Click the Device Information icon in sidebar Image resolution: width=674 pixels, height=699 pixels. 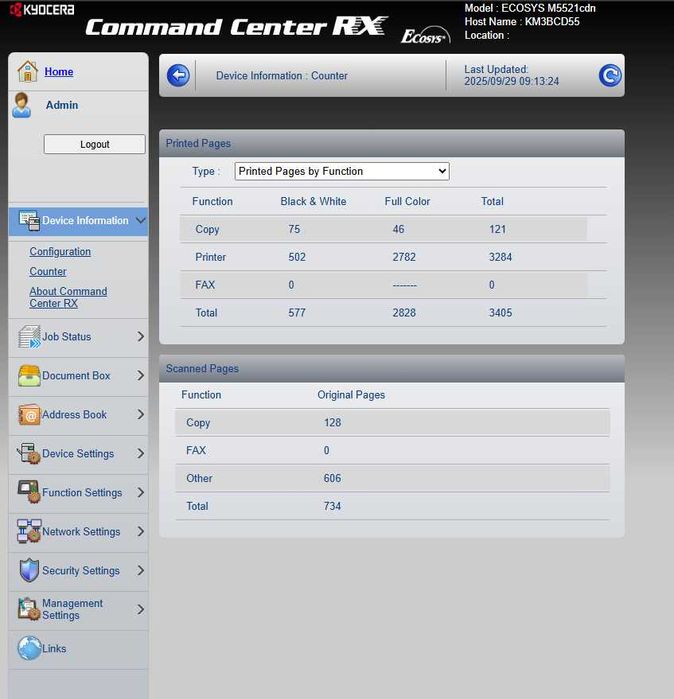click(x=29, y=221)
